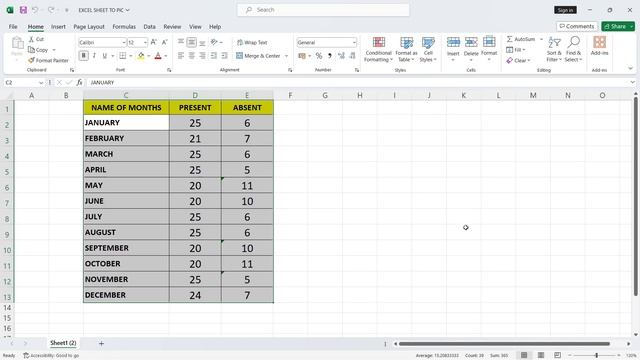Open the File menu

[x=13, y=27]
